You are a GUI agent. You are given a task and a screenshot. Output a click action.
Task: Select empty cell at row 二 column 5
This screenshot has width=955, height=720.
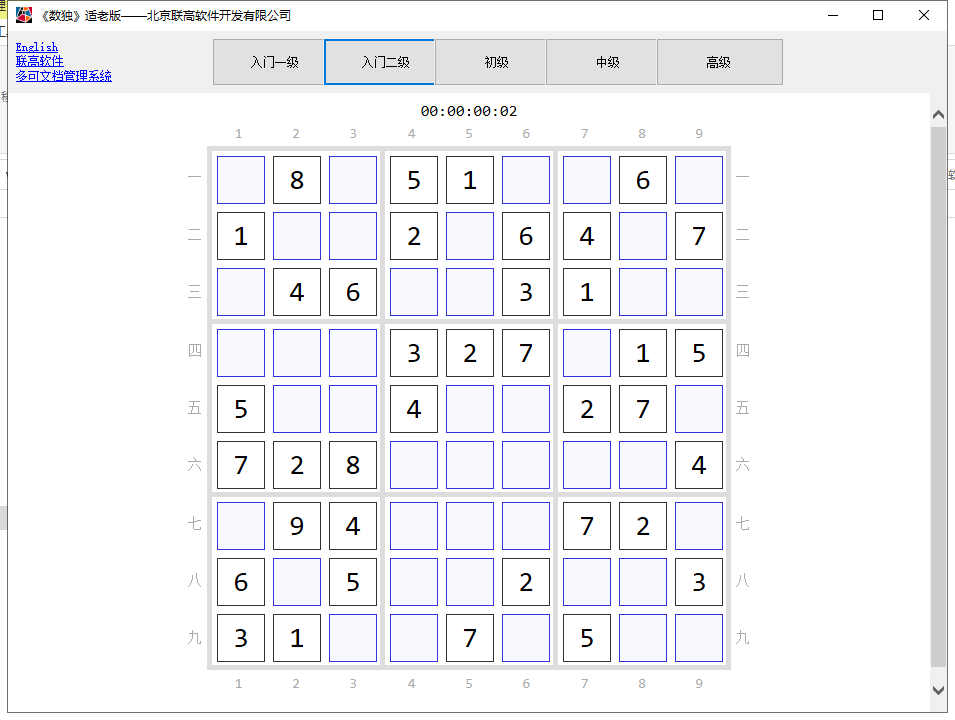tap(470, 236)
